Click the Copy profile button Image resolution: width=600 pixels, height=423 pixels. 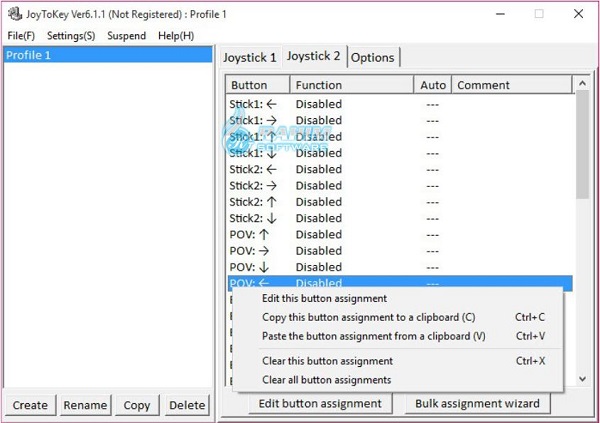click(x=137, y=405)
